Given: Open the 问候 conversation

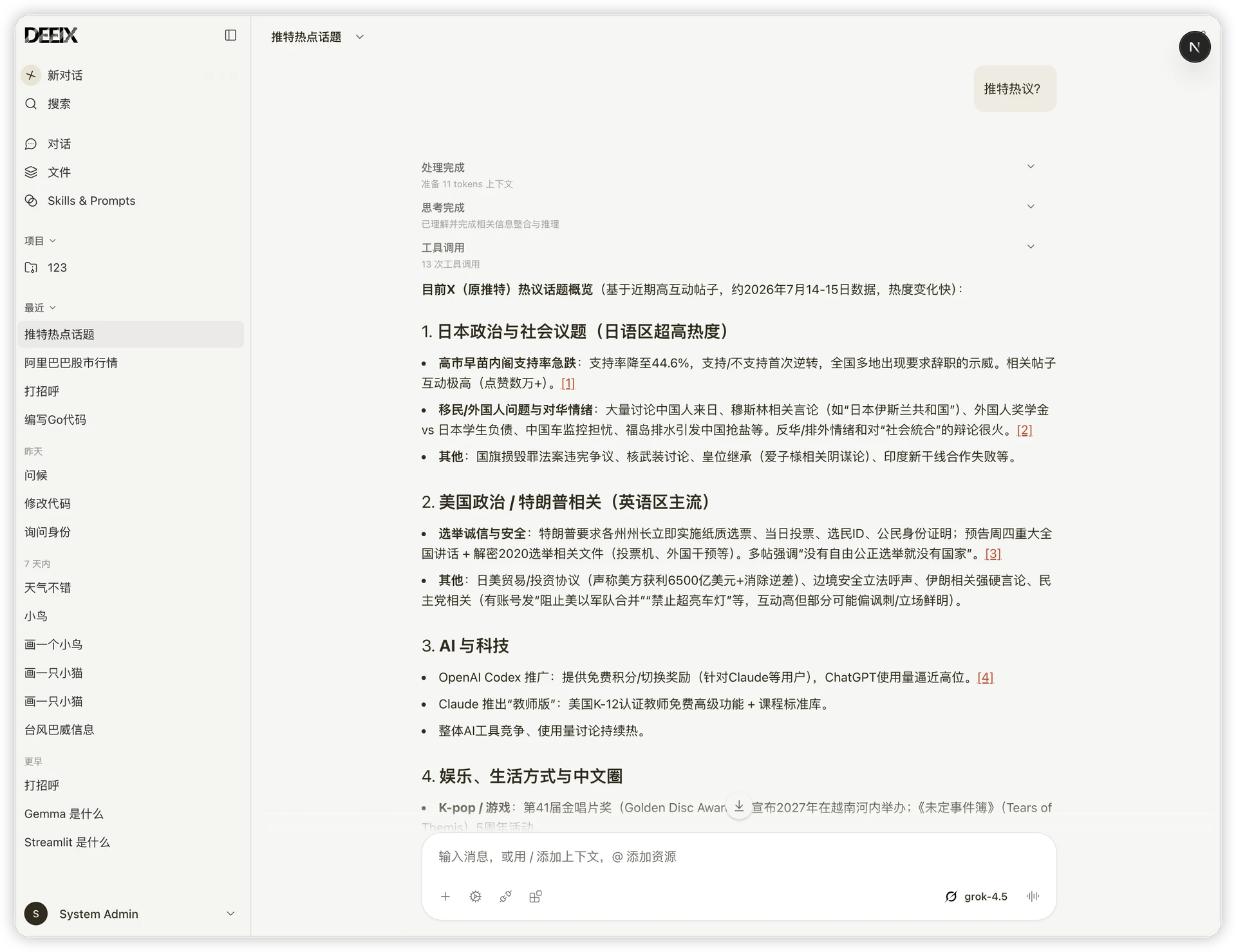Looking at the screenshot, I should (x=131, y=475).
